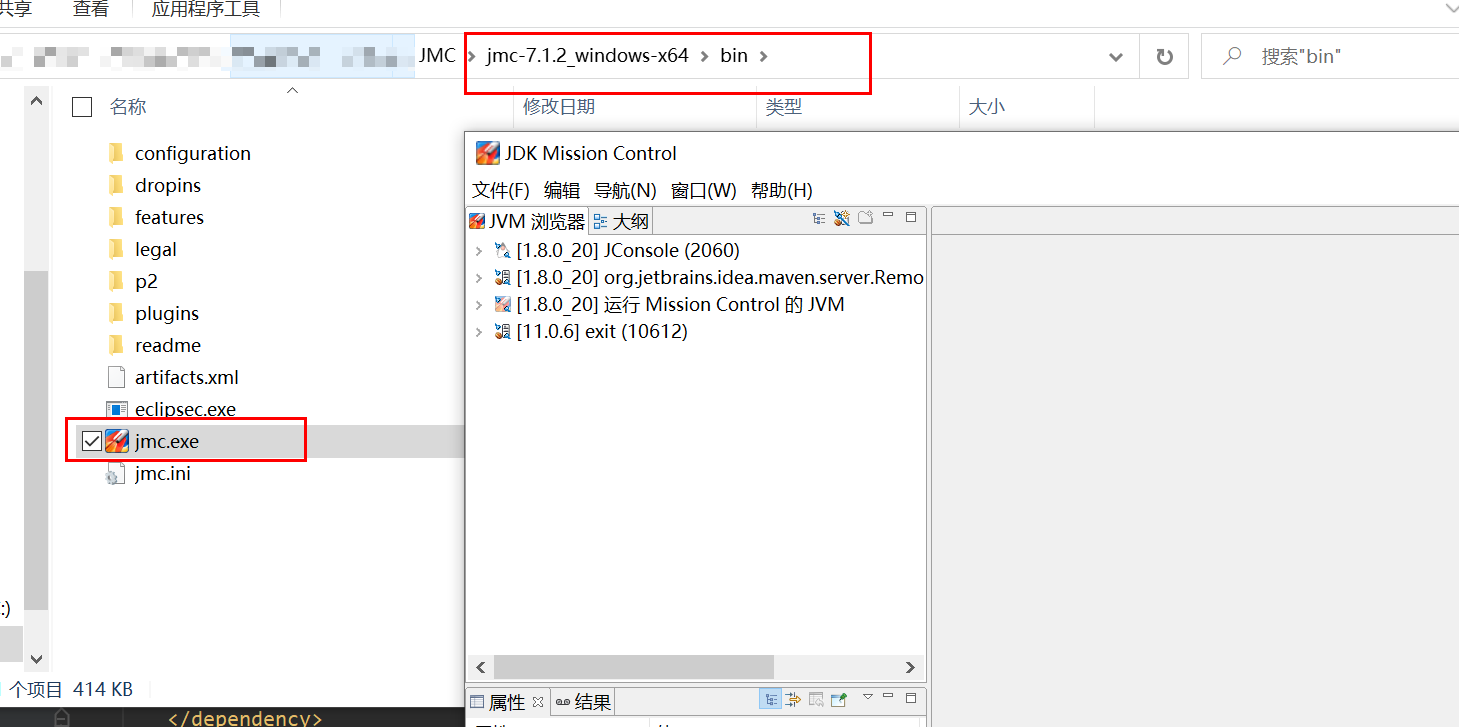Open 编辑 menu
1459x727 pixels.
pos(562,190)
